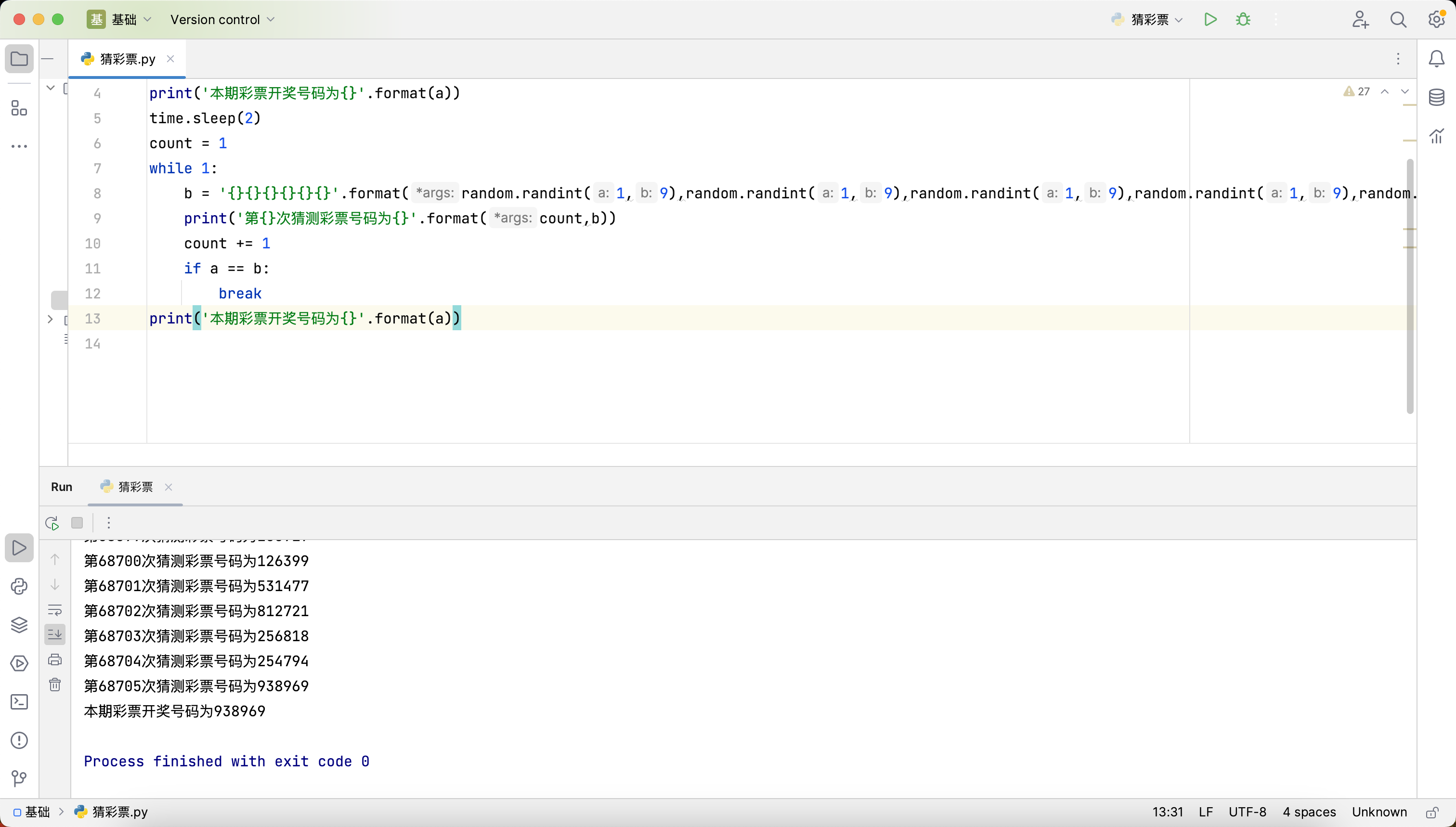Click the break statement on line 12

coord(240,294)
